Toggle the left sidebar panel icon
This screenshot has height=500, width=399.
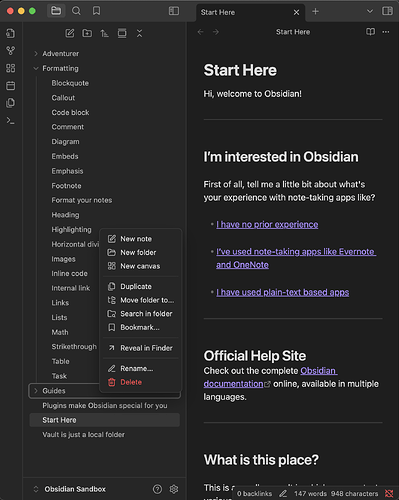coord(174,11)
